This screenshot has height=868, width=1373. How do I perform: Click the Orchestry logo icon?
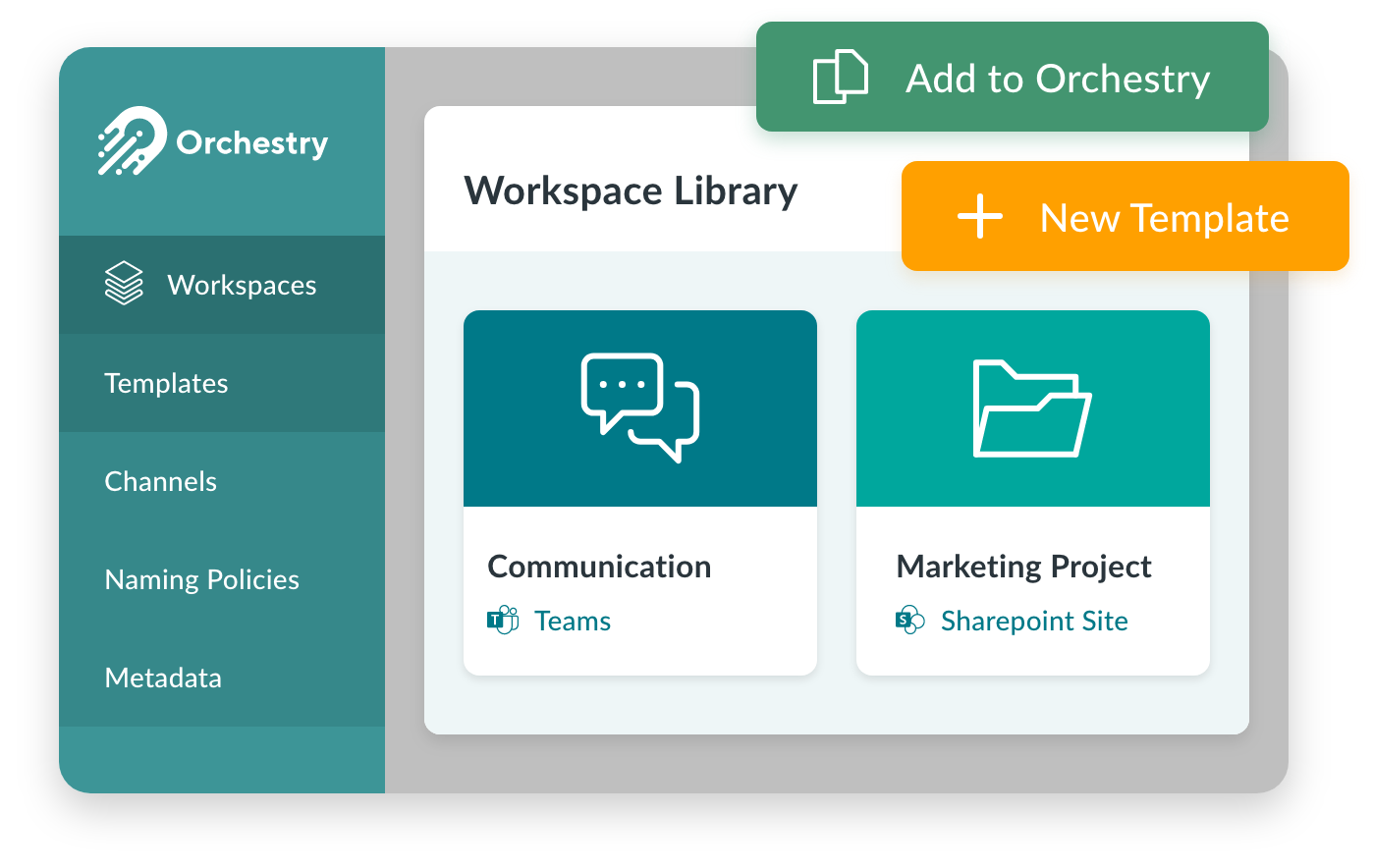click(132, 142)
